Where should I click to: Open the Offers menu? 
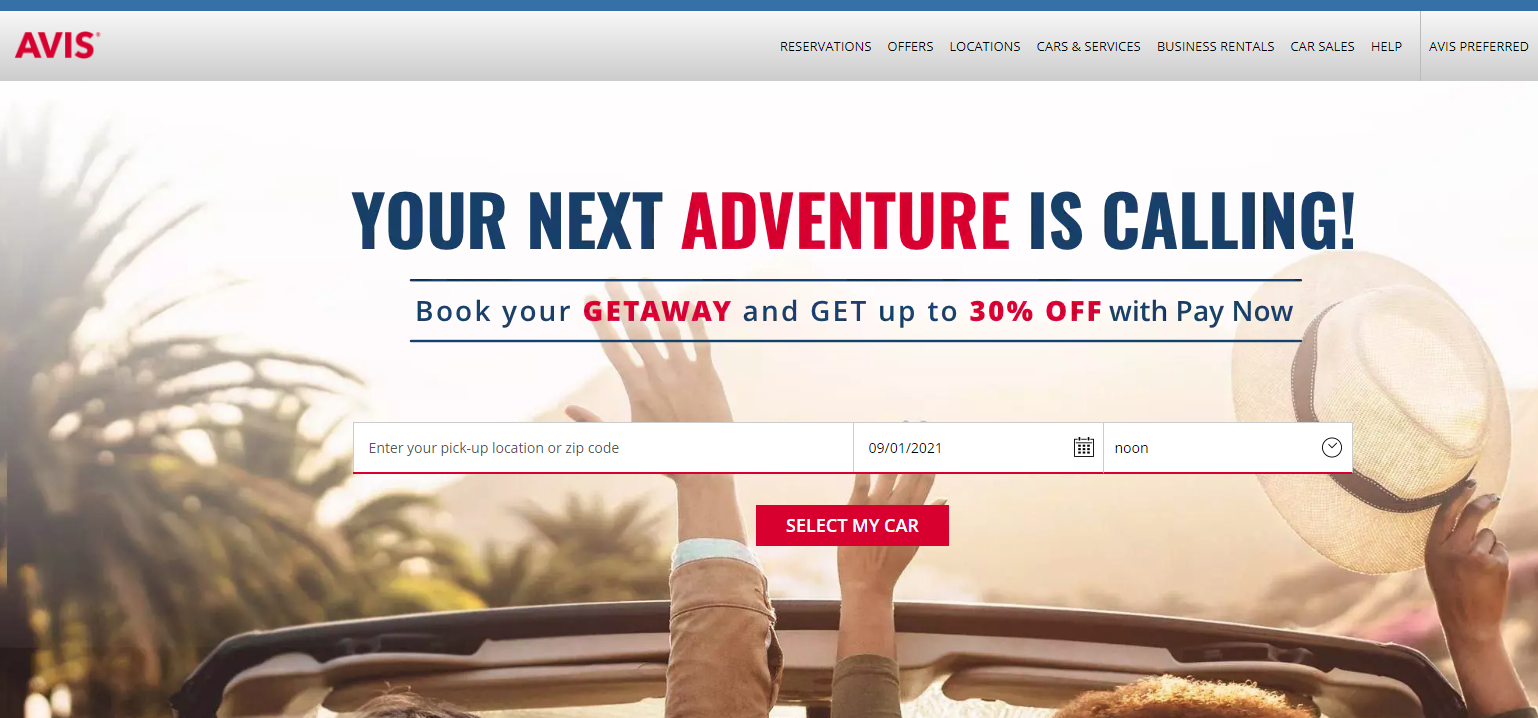point(910,46)
